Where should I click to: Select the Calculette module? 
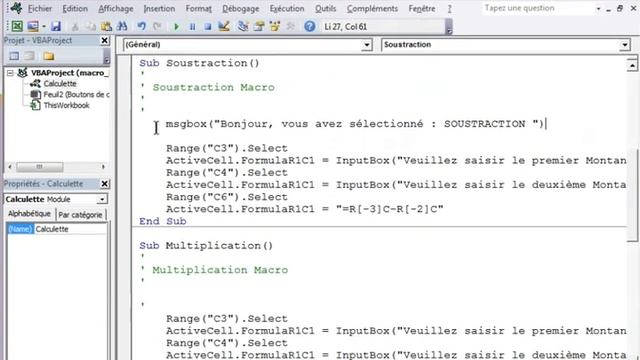point(60,84)
